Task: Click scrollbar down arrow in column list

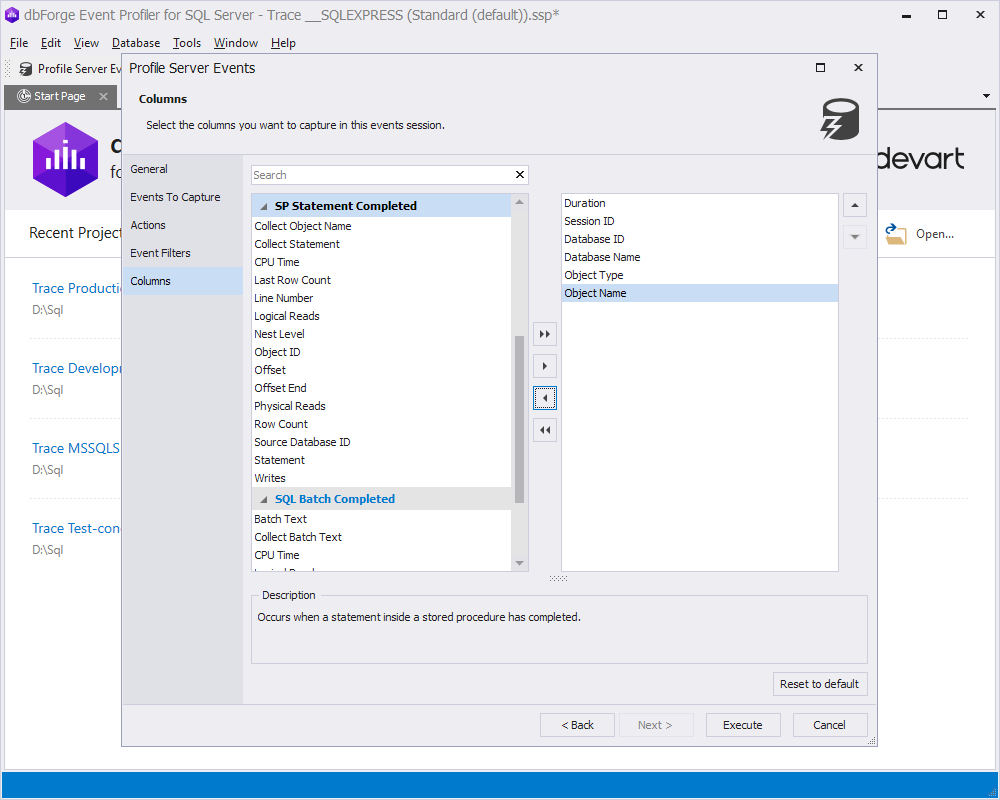Action: pyautogui.click(x=519, y=563)
